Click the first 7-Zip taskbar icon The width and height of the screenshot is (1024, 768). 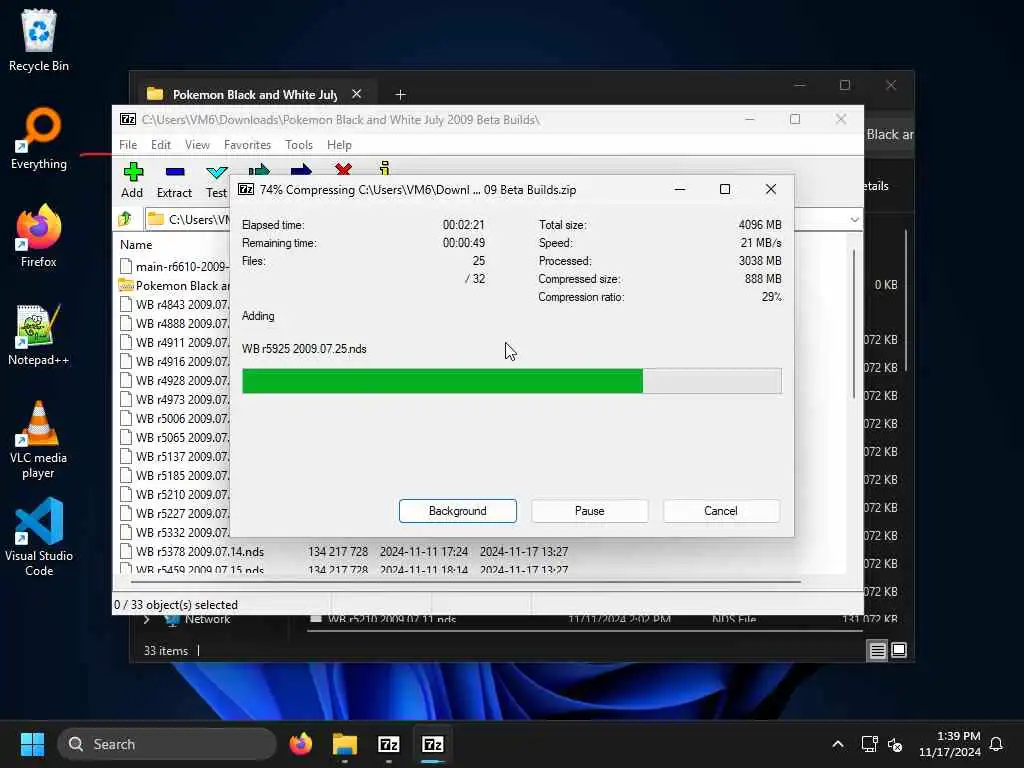389,744
